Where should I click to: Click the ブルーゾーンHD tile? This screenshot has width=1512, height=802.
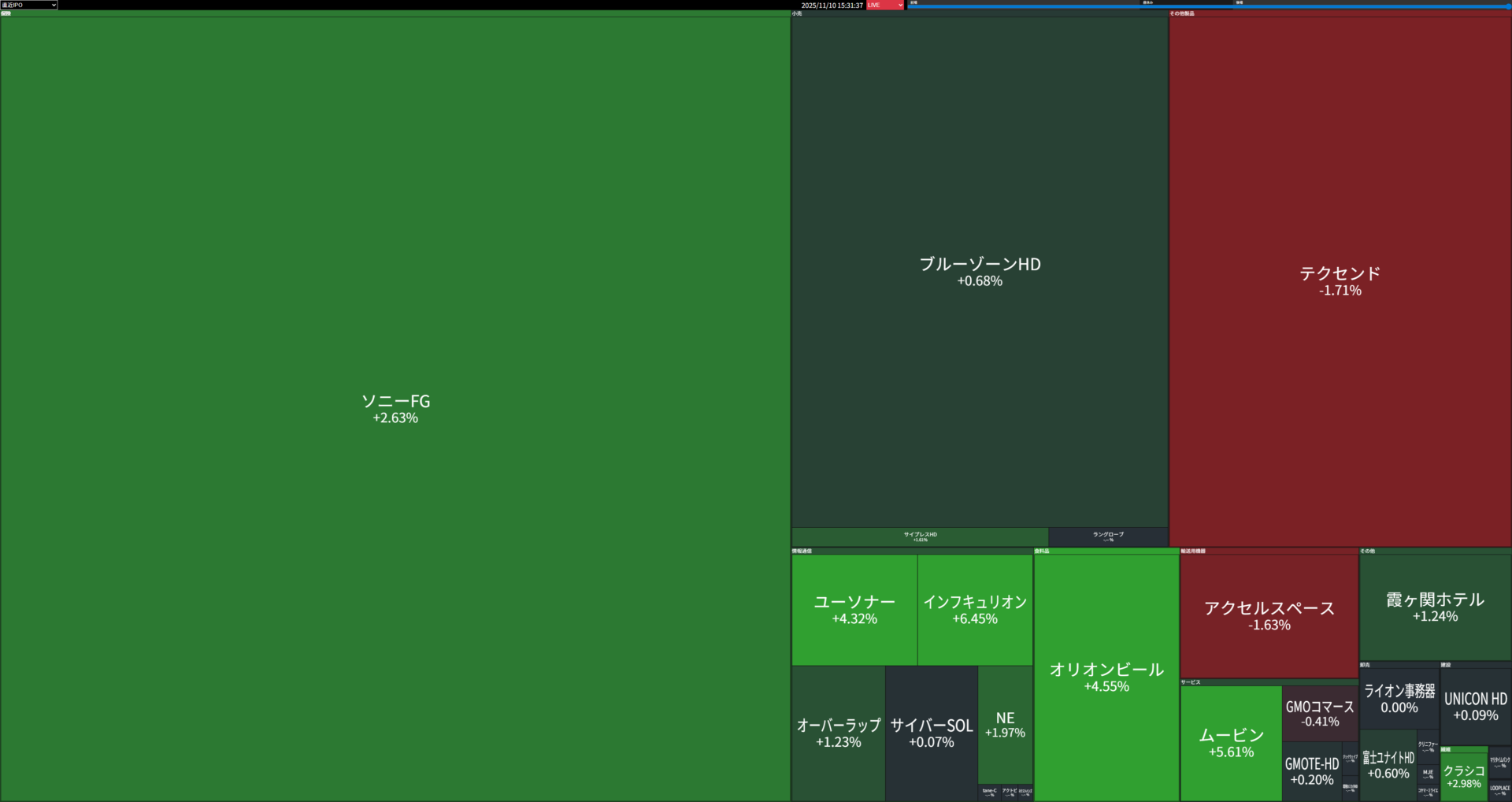980,272
